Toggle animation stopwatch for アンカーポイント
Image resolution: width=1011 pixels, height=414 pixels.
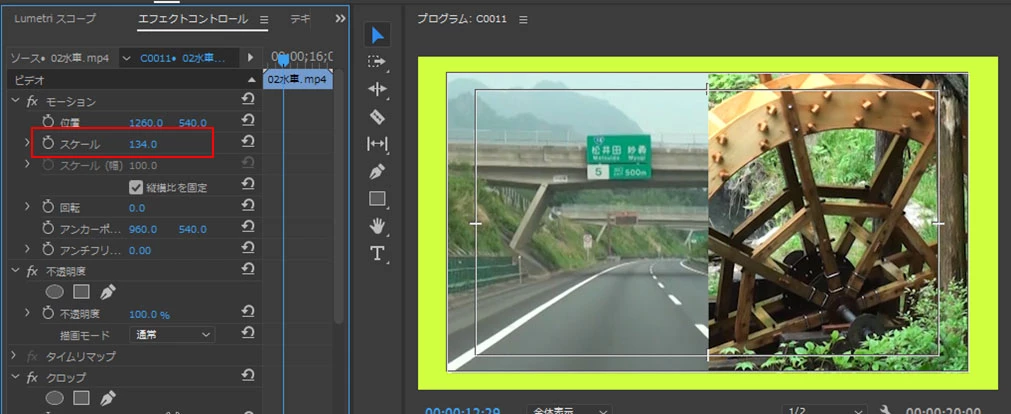[49, 228]
